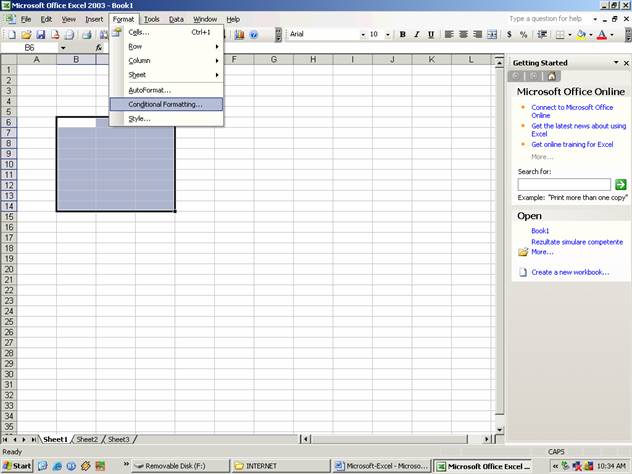The image size is (632, 474).
Task: Click the Borders toolbar icon
Action: click(x=560, y=35)
